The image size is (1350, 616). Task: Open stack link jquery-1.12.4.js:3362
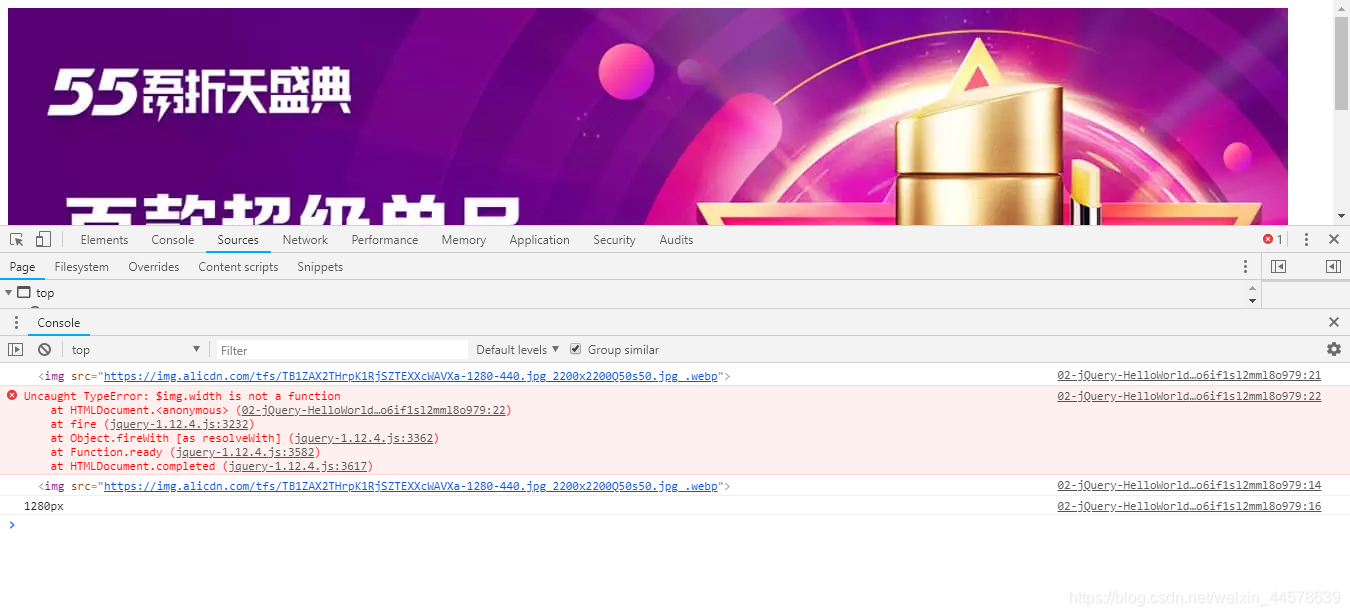point(364,438)
